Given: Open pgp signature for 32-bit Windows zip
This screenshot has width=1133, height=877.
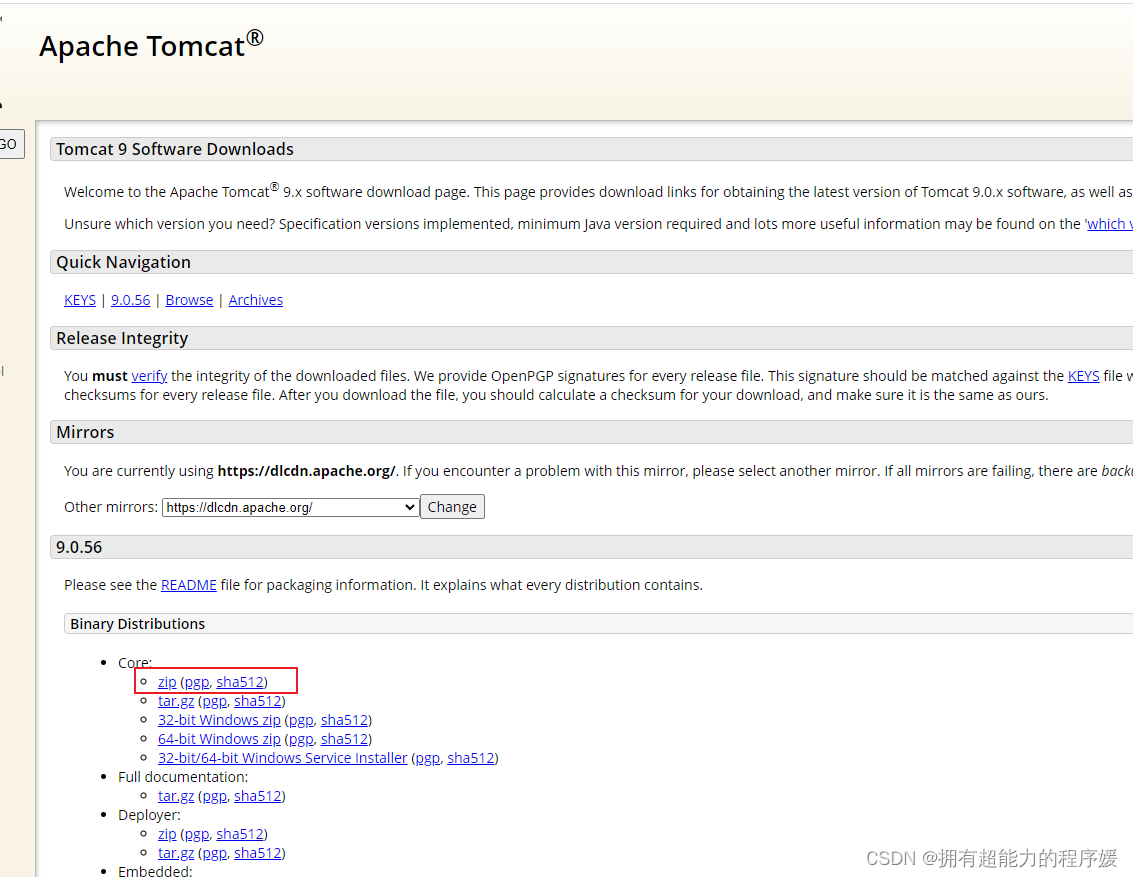Looking at the screenshot, I should [x=301, y=720].
